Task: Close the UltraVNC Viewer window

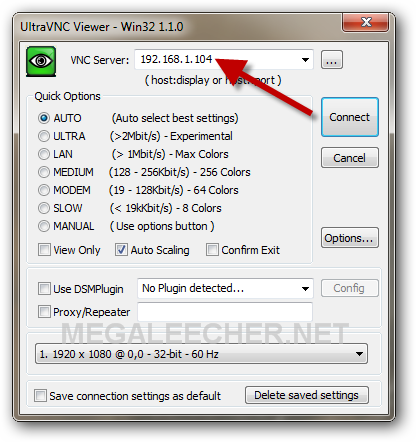Action: [366, 22]
